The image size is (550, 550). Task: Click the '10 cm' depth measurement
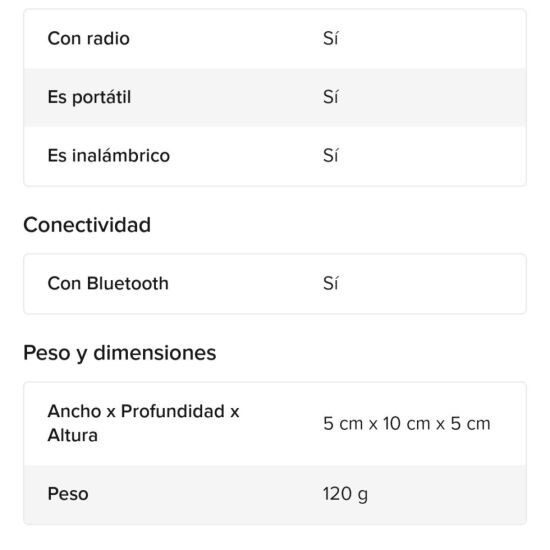[x=407, y=423]
